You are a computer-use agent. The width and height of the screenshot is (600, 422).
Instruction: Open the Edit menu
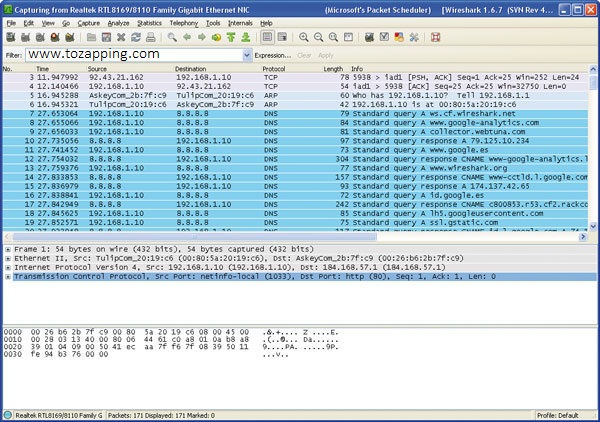coord(28,23)
